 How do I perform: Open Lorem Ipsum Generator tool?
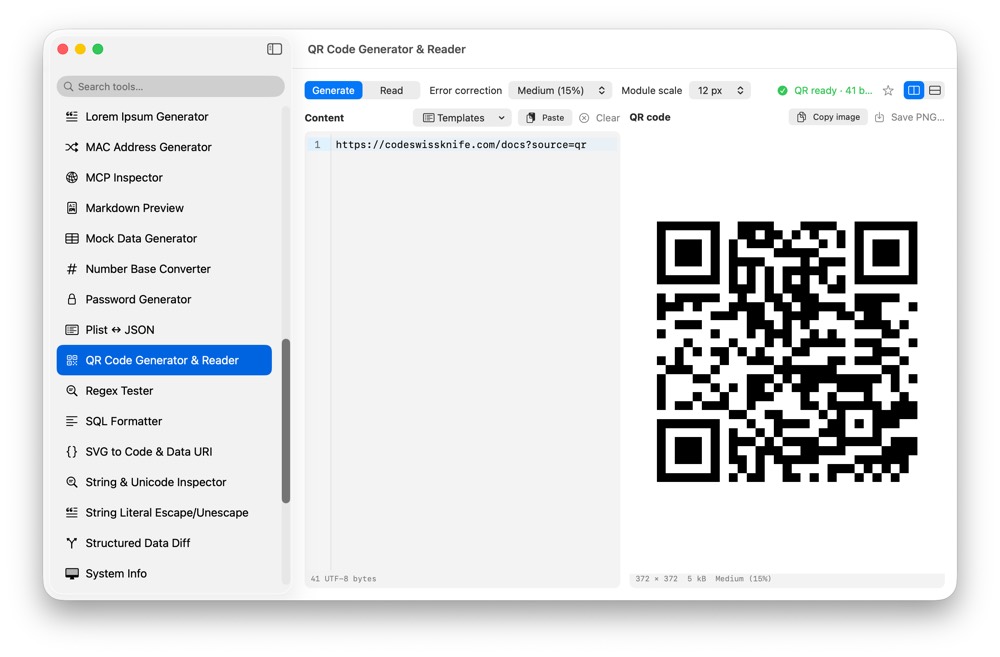coord(165,117)
